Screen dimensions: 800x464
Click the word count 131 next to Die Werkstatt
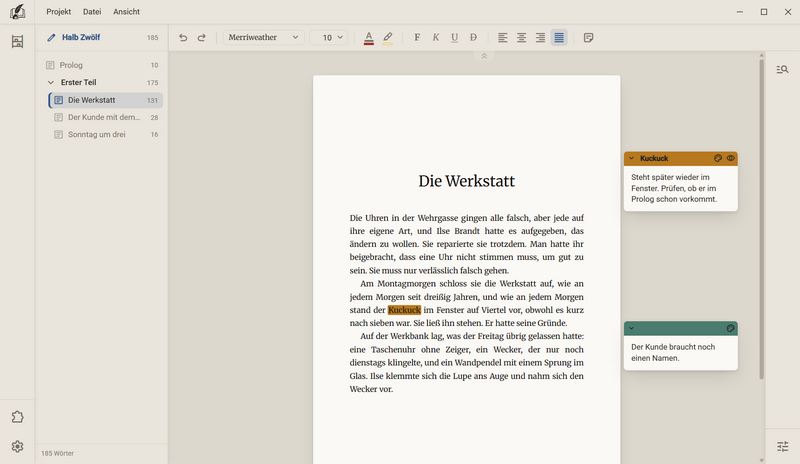click(153, 101)
